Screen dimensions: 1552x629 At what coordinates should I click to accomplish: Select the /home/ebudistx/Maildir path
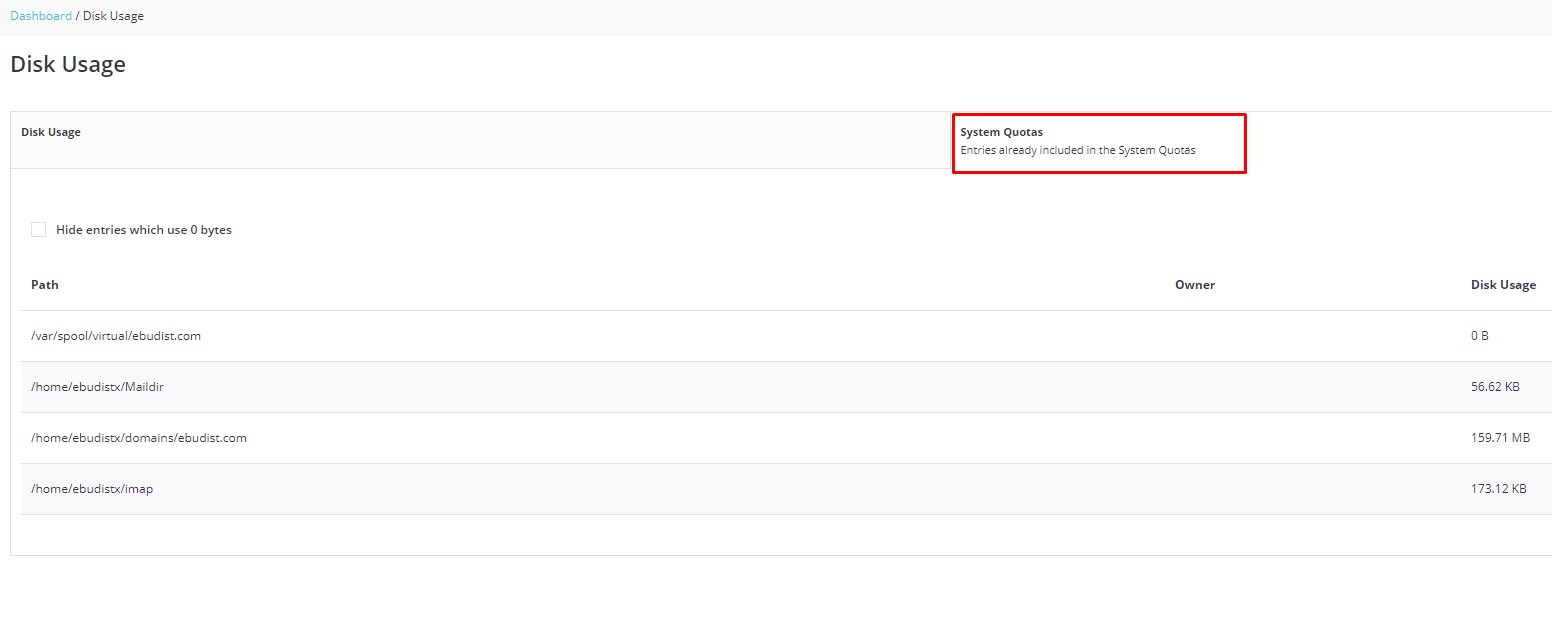point(97,387)
